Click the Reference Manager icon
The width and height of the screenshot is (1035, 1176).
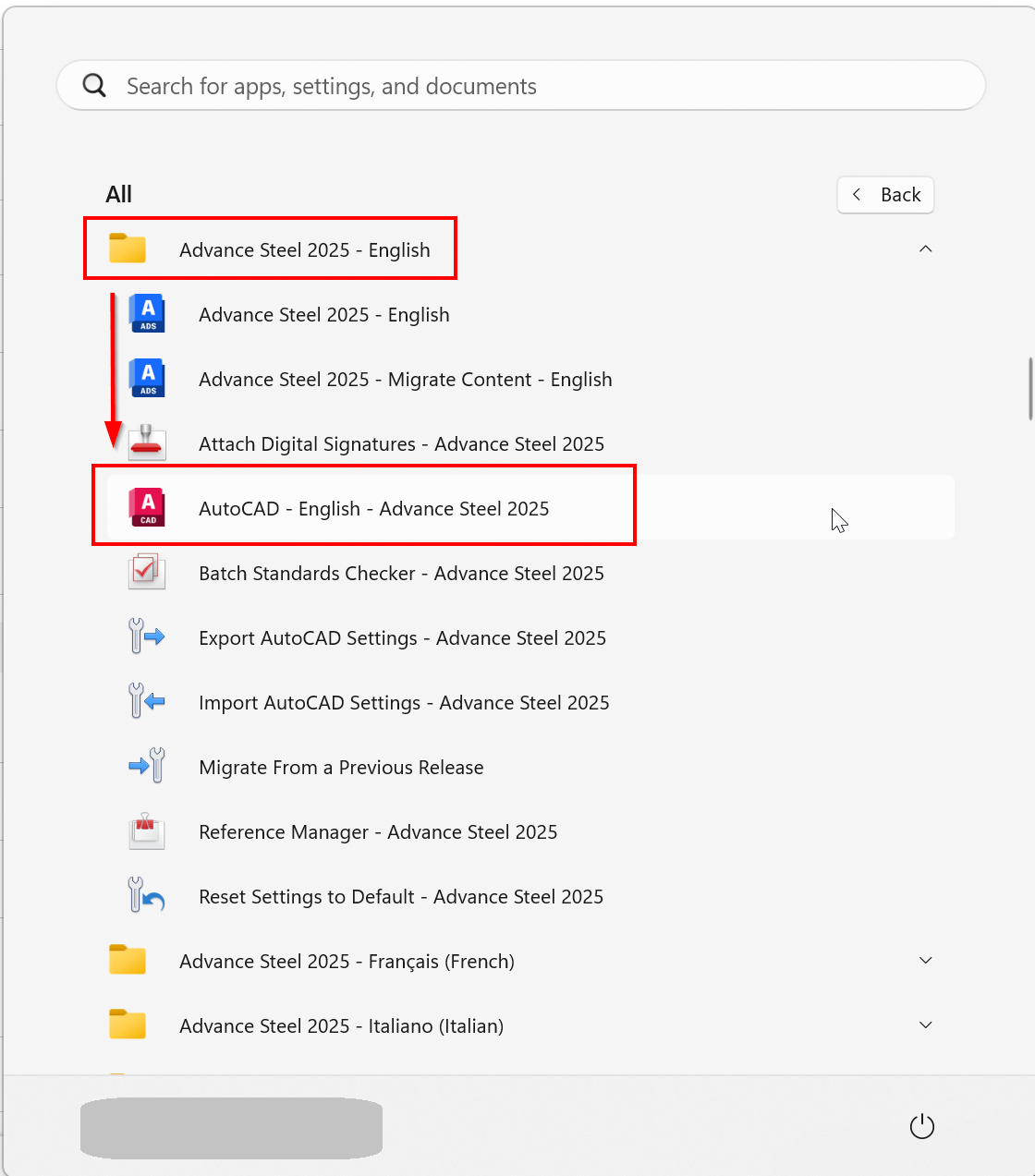point(146,831)
